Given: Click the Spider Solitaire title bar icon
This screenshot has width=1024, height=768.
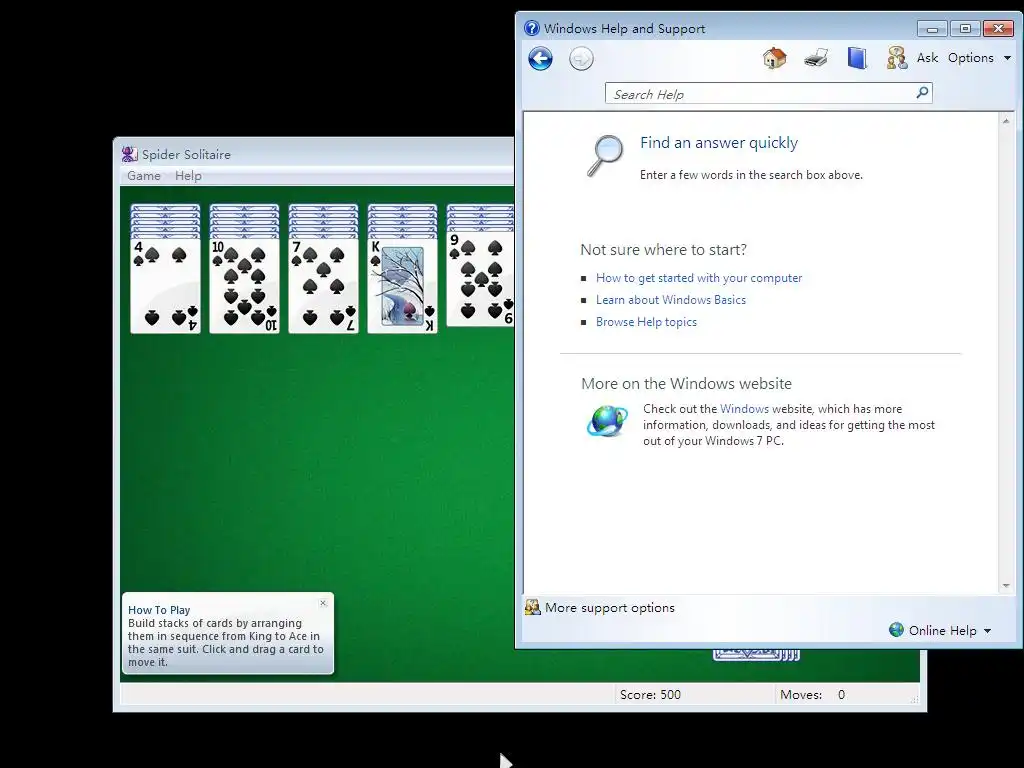Looking at the screenshot, I should tap(129, 154).
